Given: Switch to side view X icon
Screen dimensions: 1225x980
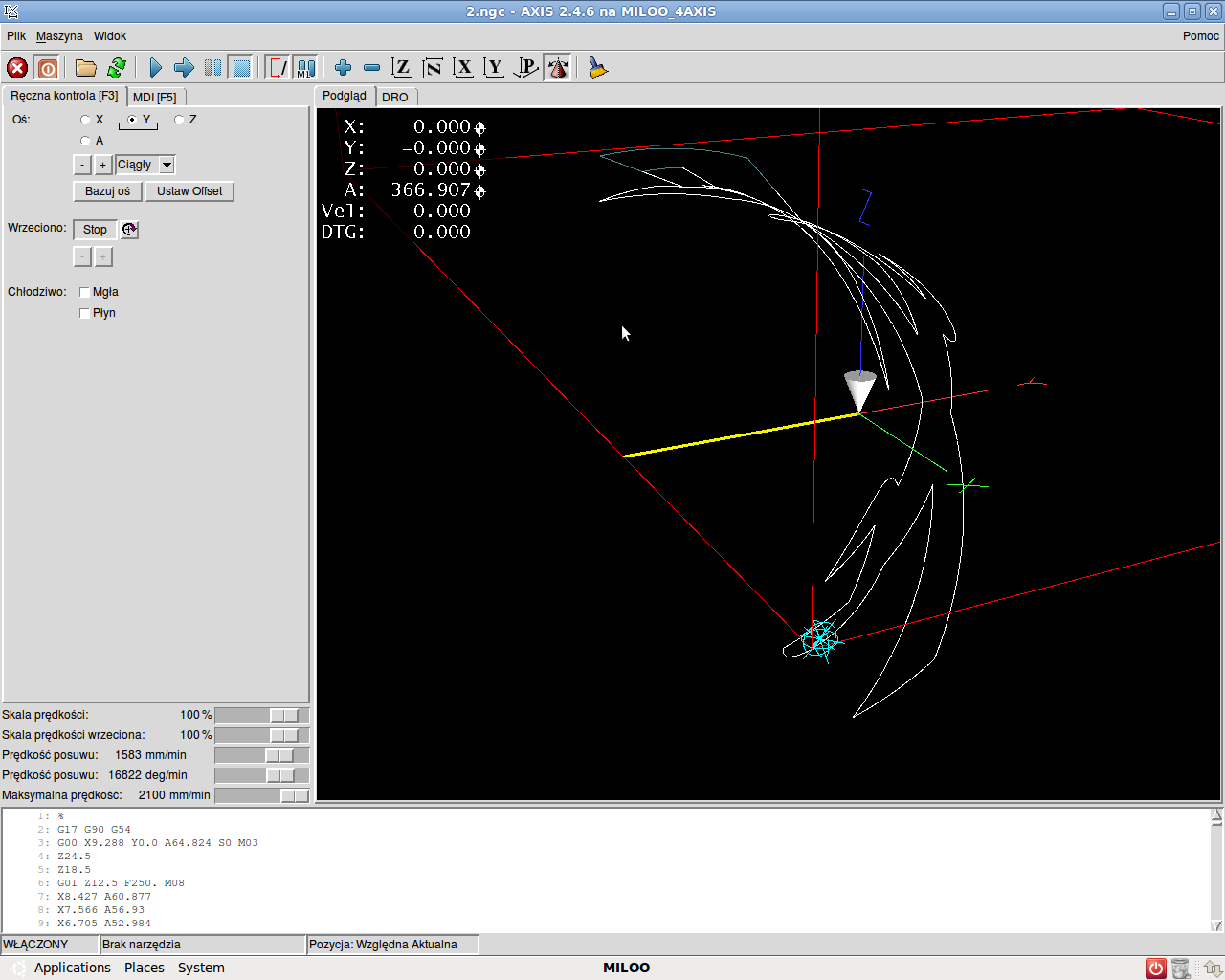Looking at the screenshot, I should (463, 68).
